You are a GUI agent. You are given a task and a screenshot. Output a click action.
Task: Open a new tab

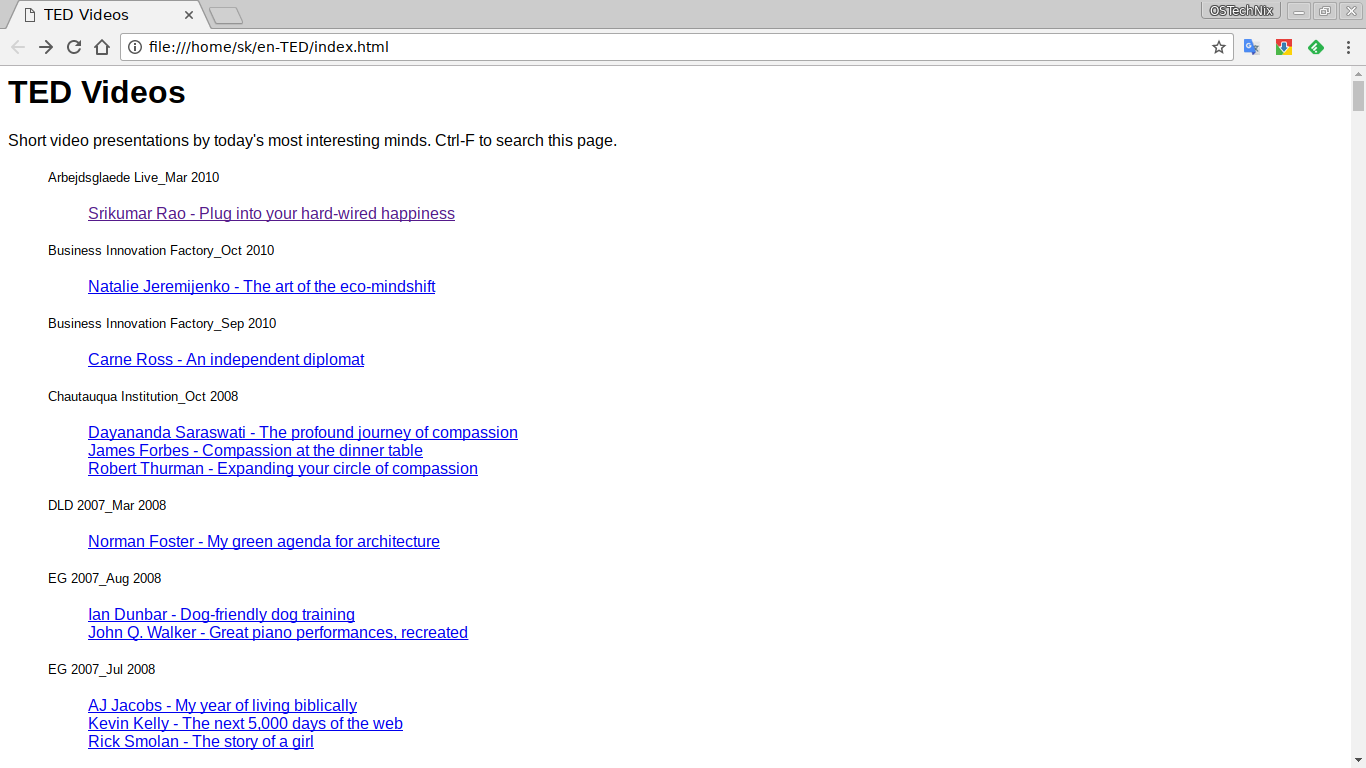[226, 15]
